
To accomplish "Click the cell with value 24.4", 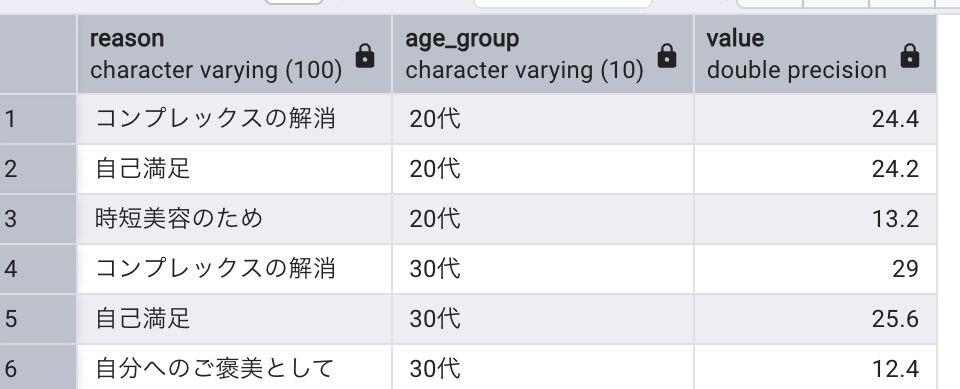I will click(816, 119).
